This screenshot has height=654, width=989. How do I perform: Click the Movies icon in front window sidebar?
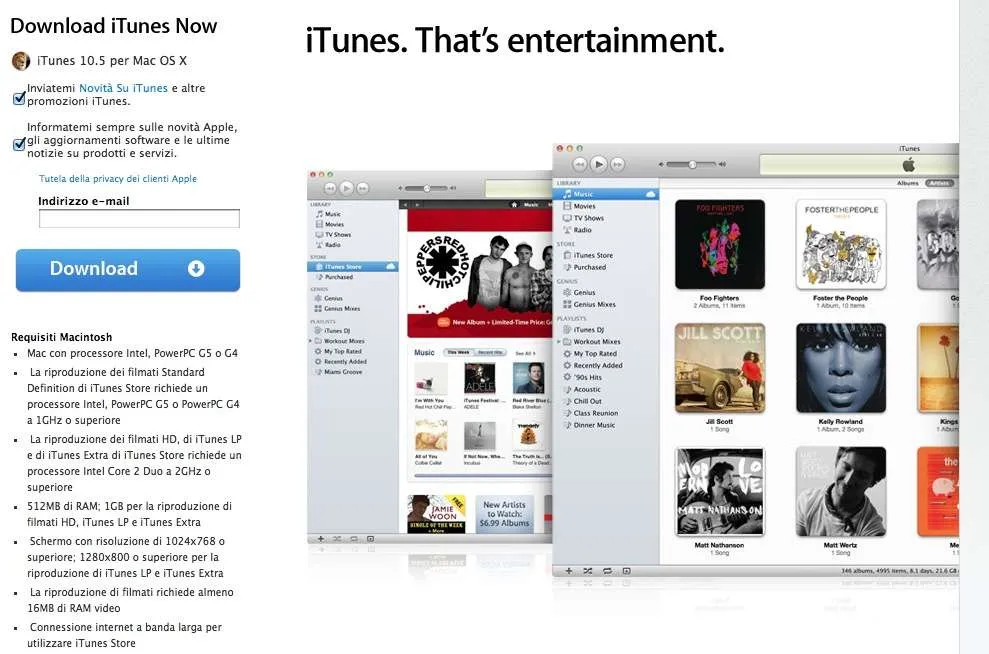pyautogui.click(x=567, y=206)
